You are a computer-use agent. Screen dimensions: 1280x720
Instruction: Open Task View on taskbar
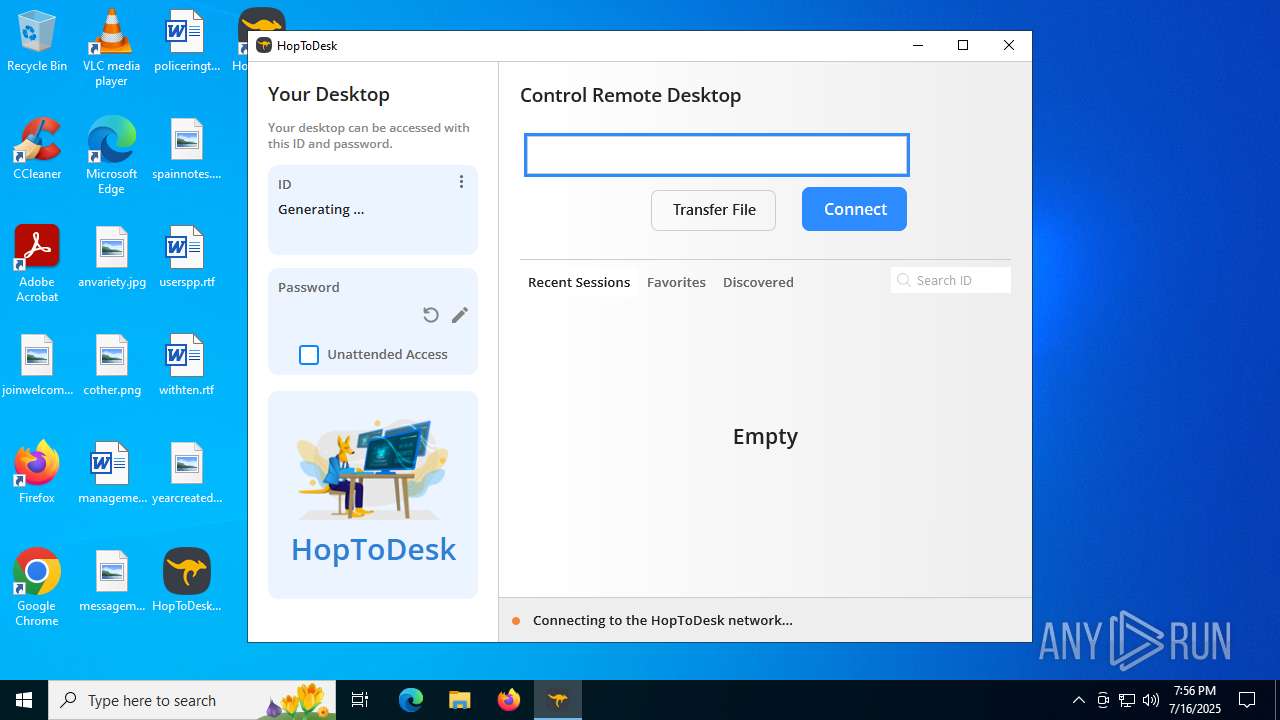pos(361,700)
